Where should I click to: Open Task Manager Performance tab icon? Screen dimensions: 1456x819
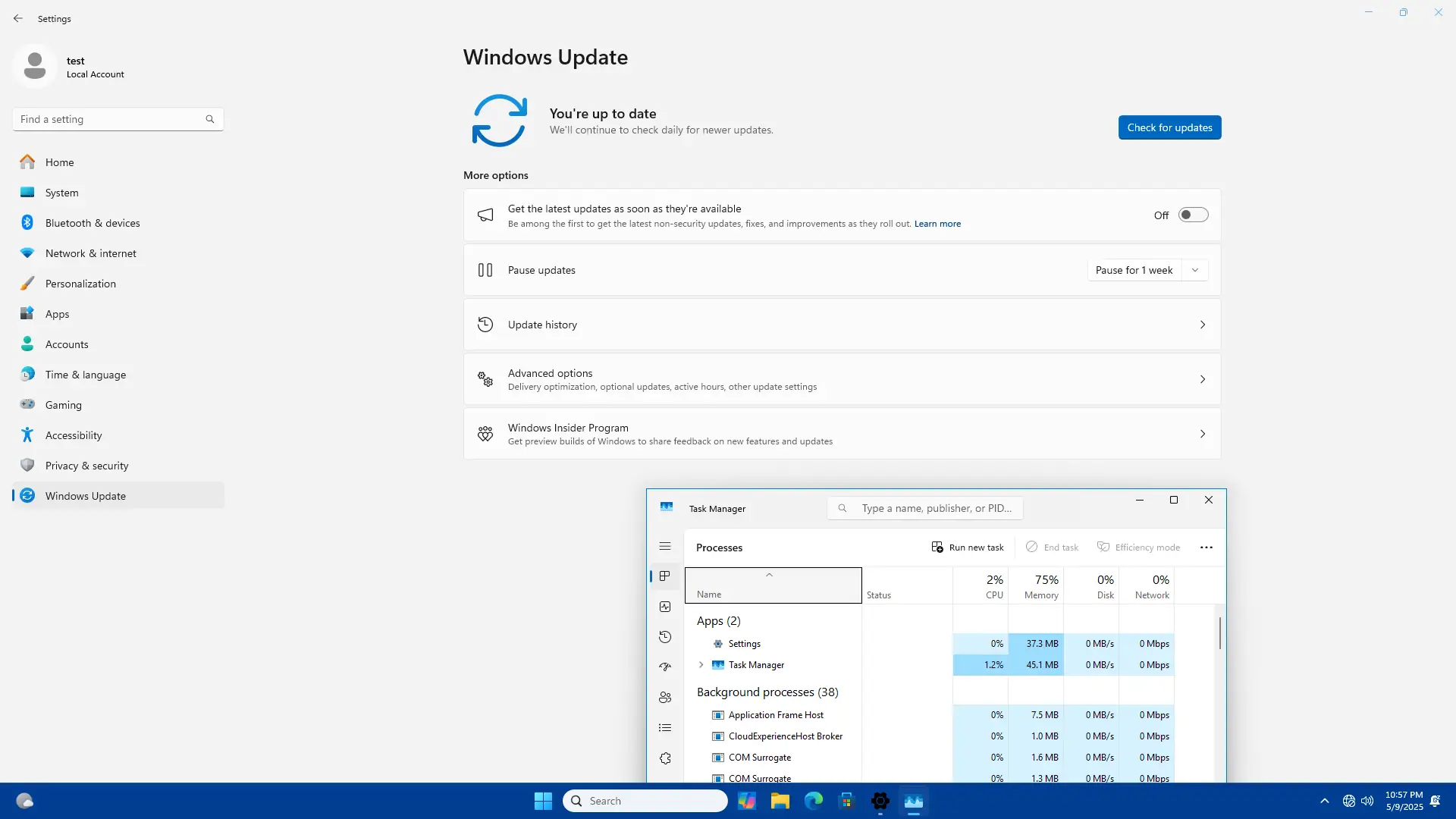pyautogui.click(x=665, y=607)
